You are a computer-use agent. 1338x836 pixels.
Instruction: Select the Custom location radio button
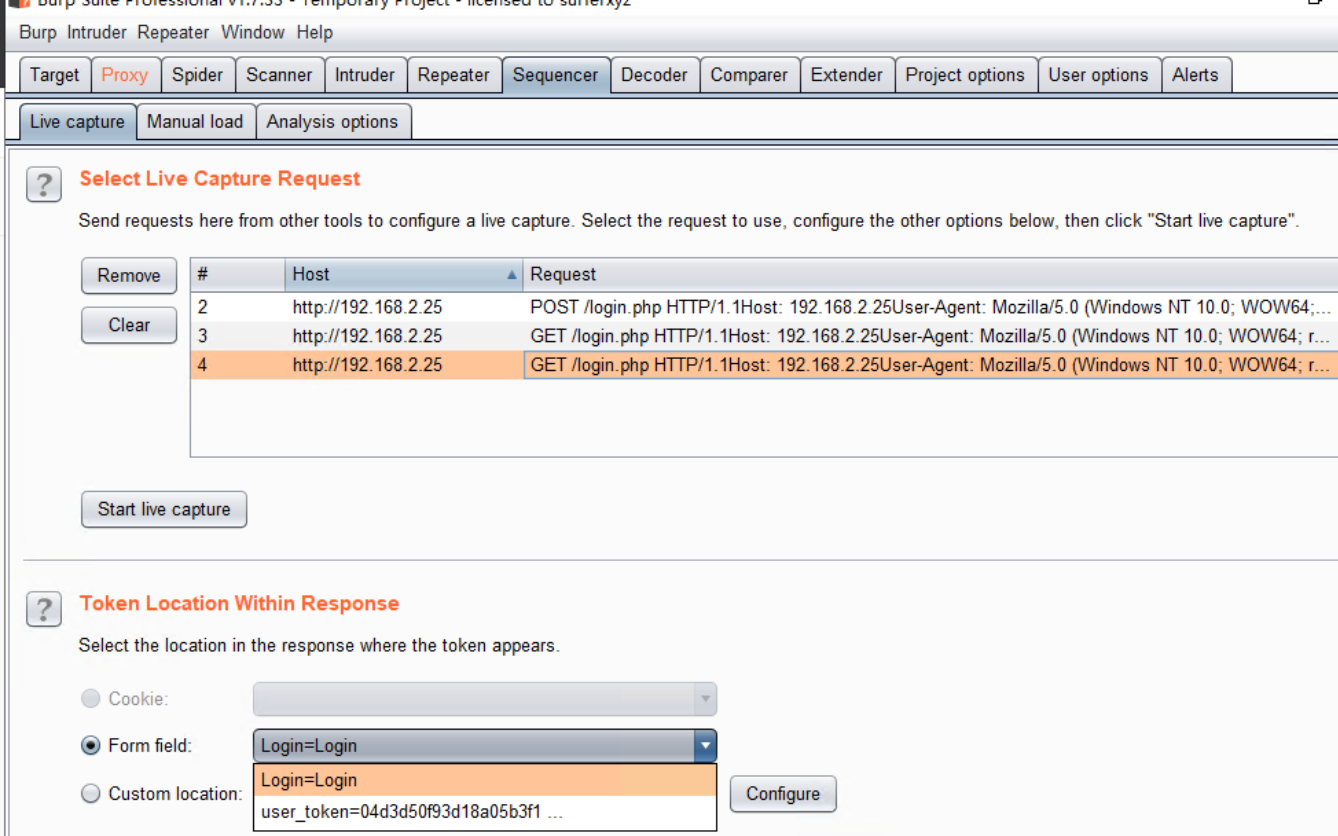[91, 794]
